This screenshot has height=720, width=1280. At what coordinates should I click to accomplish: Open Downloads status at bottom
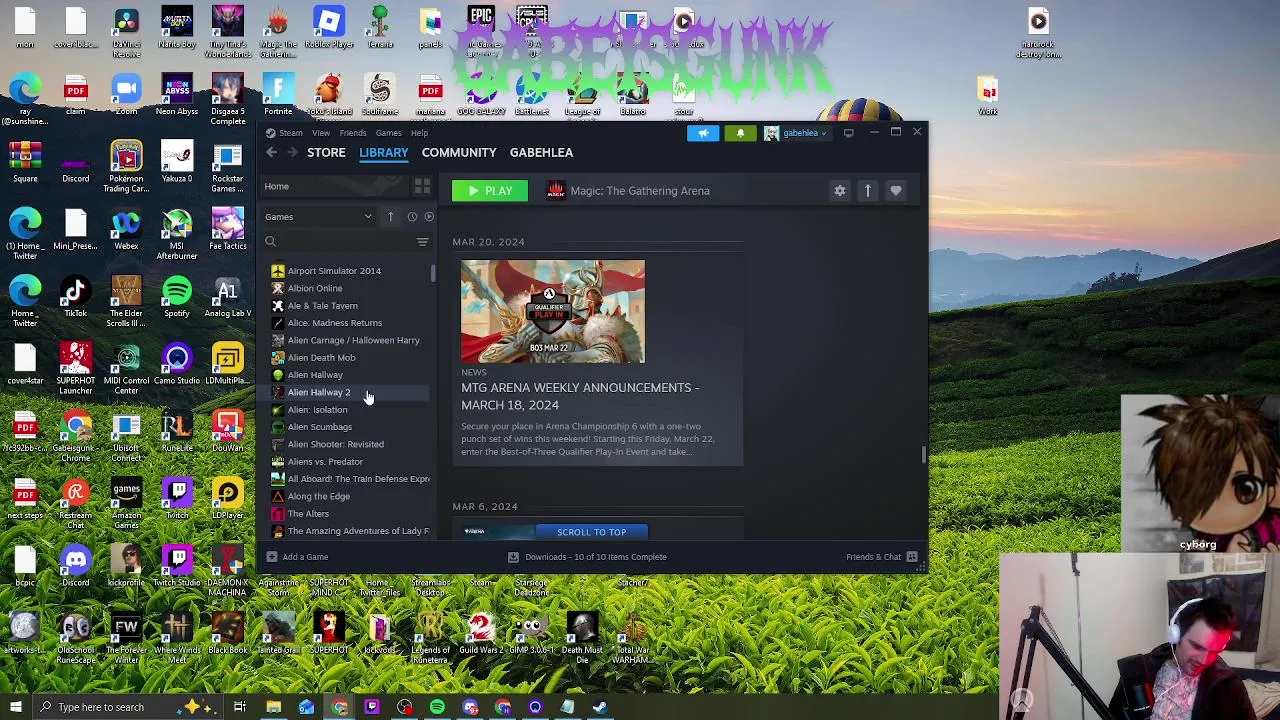[x=587, y=557]
